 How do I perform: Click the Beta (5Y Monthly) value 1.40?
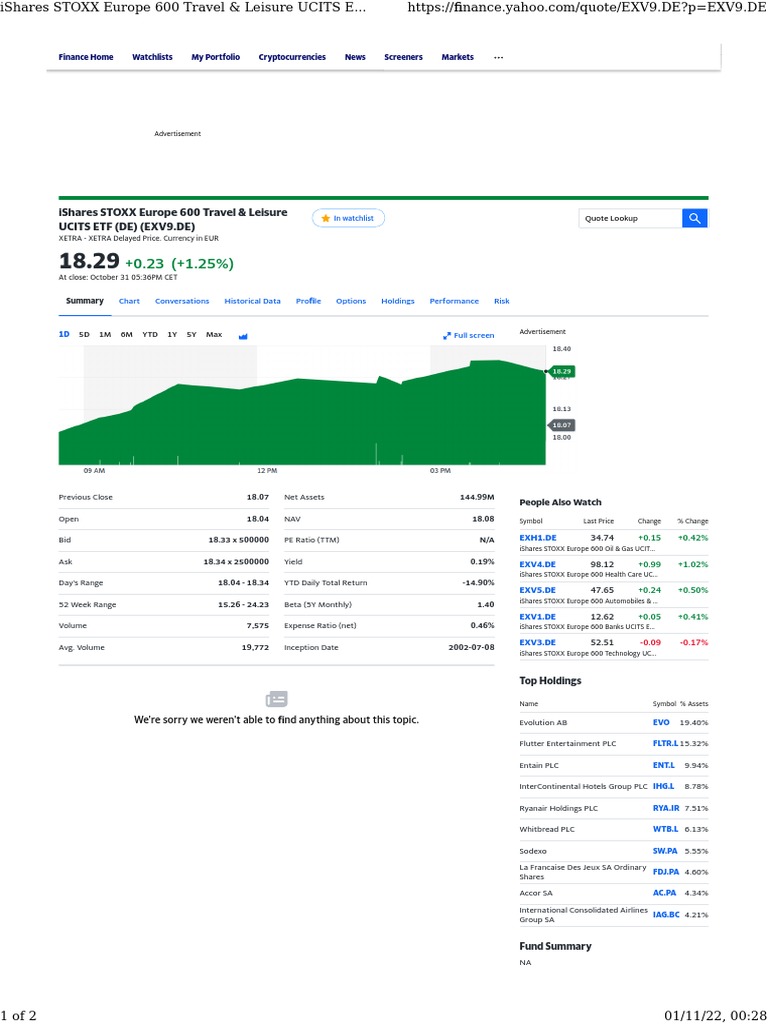485,605
